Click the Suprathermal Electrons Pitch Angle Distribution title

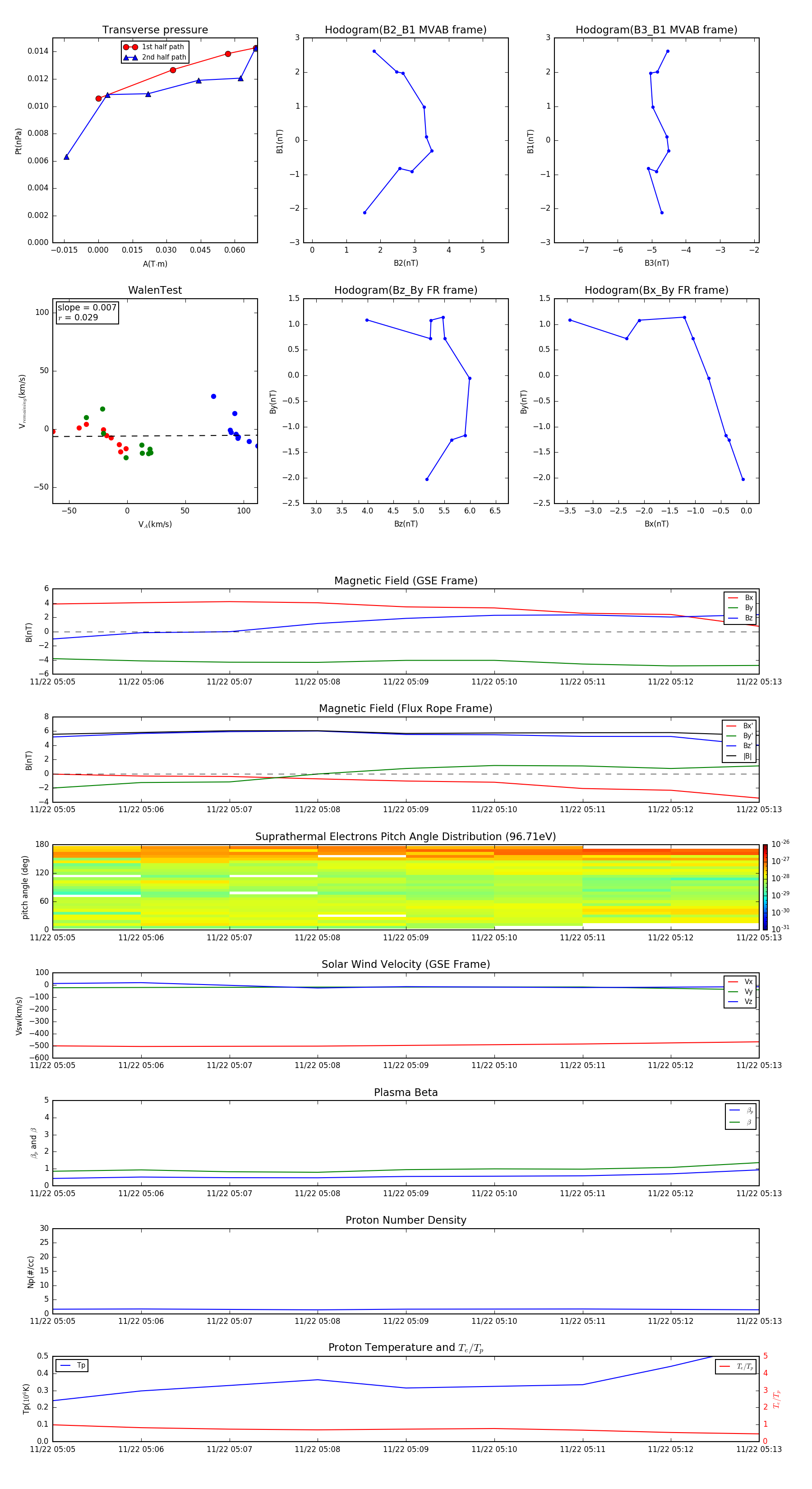pos(406,837)
